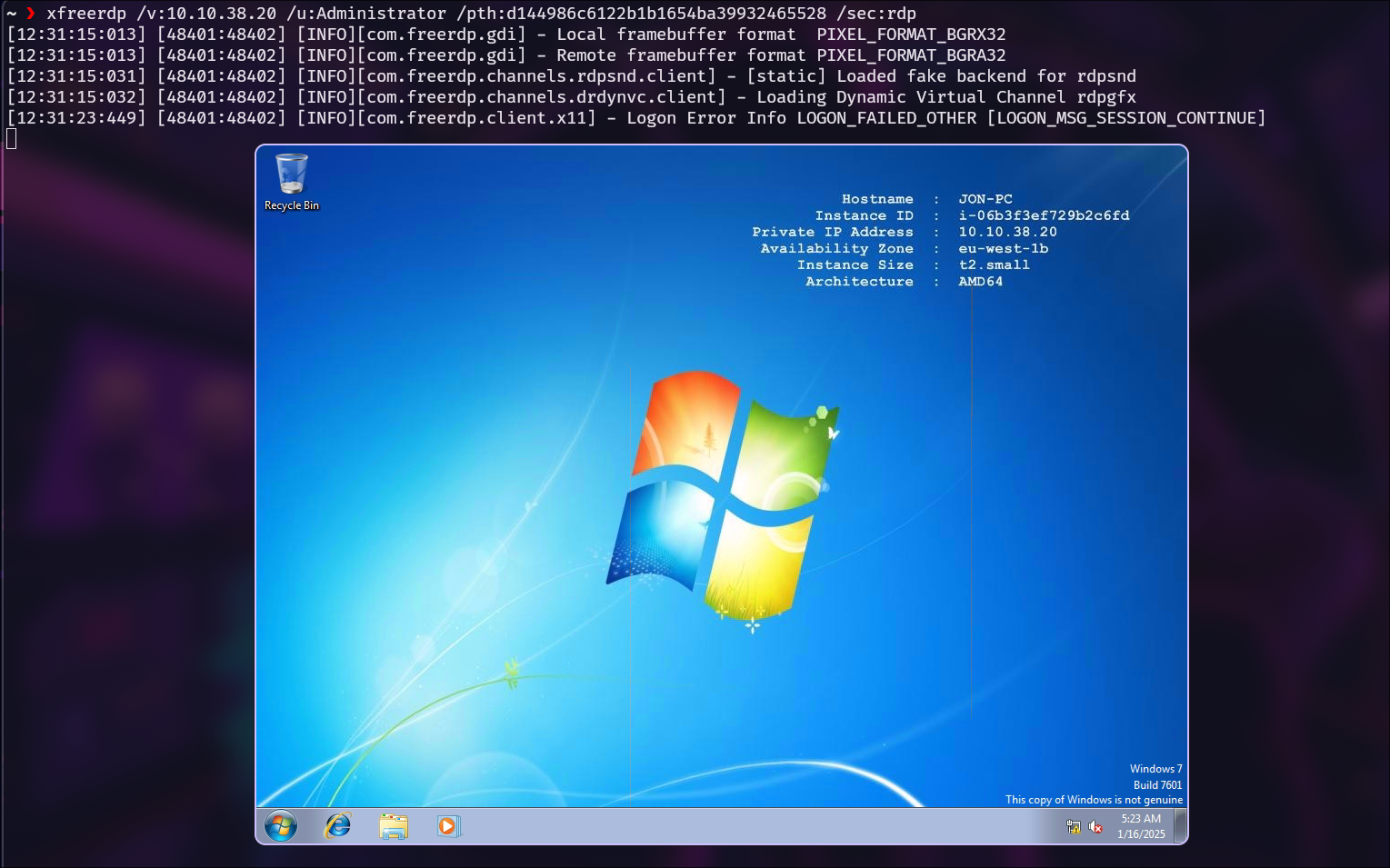
Task: Click the Windows 7 Start orb
Action: coord(281,826)
